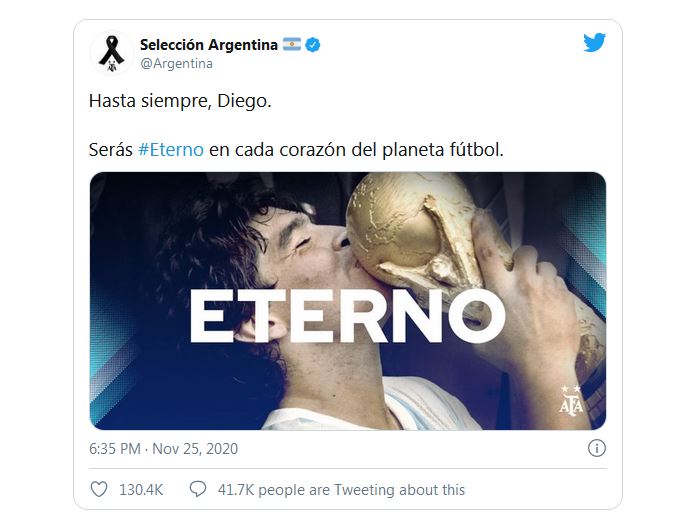
Task: View 41.7K people are Tweeting about this
Action: (x=341, y=490)
